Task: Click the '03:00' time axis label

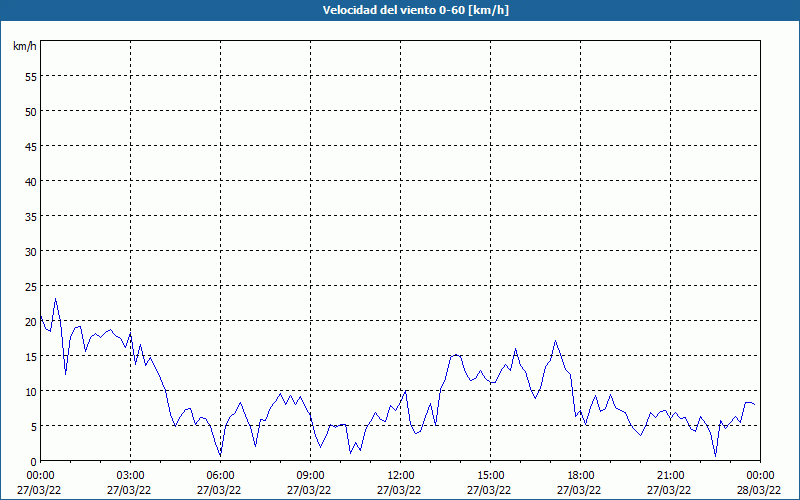Action: point(130,476)
